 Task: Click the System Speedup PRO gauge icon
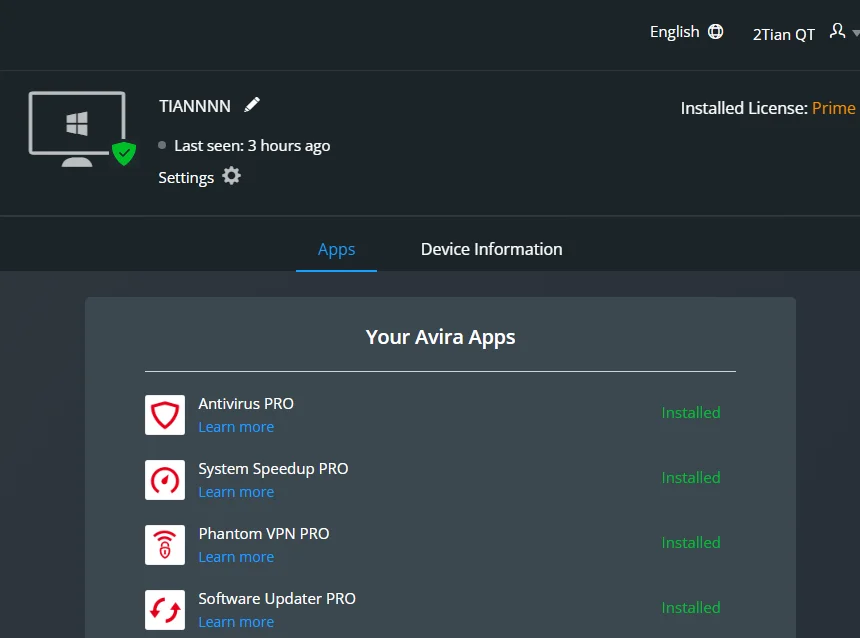point(165,480)
